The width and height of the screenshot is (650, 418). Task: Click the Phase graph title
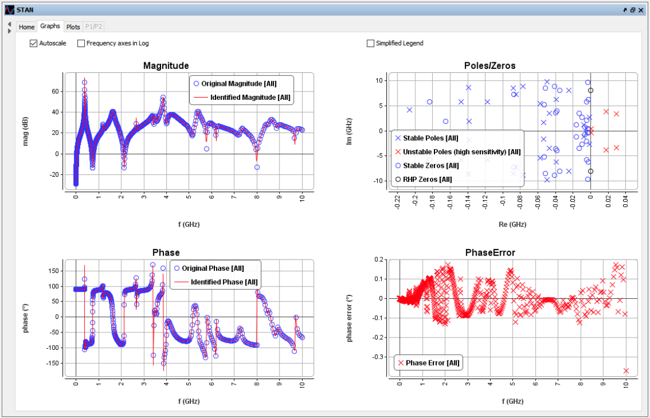pos(166,253)
